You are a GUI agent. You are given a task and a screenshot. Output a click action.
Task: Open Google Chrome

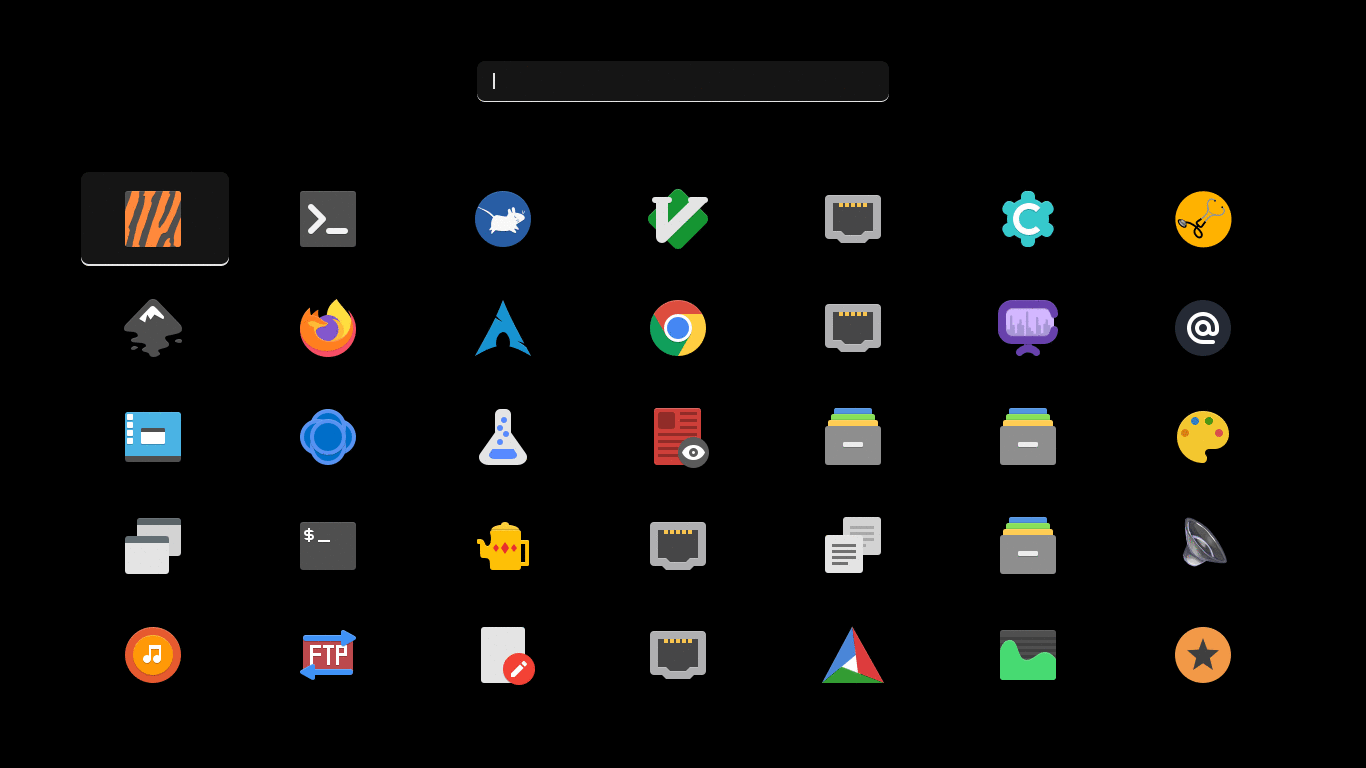coord(678,328)
